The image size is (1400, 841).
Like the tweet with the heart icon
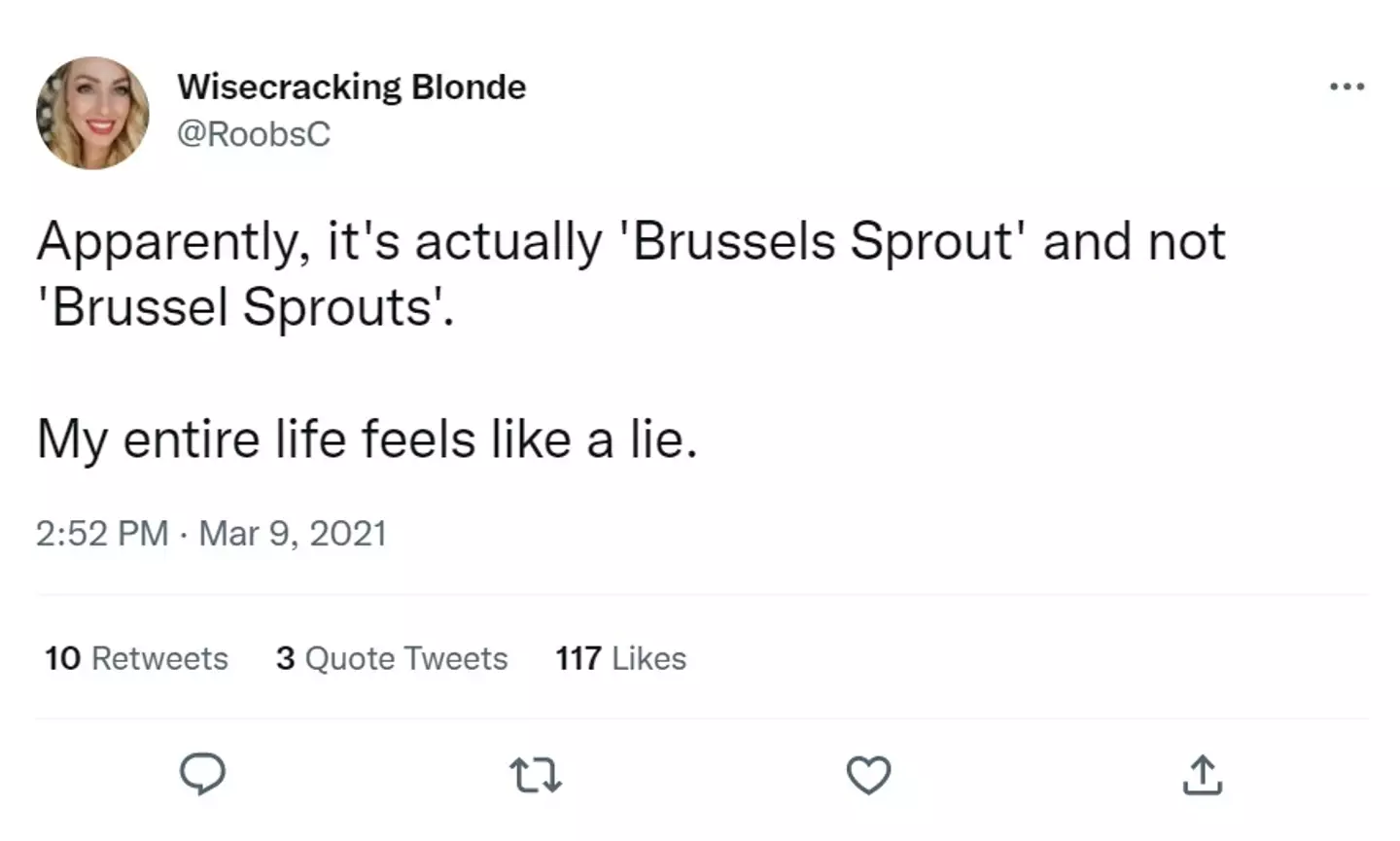click(x=868, y=775)
